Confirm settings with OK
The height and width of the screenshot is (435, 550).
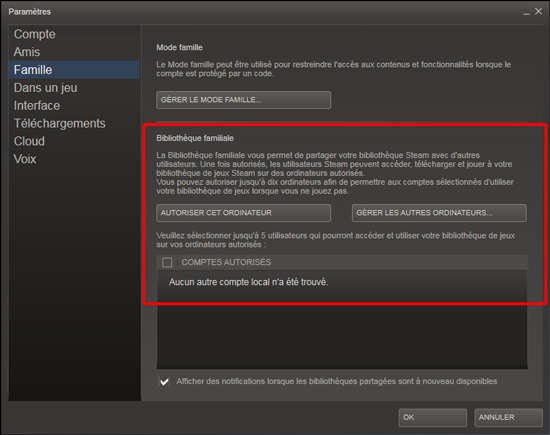tap(432, 417)
